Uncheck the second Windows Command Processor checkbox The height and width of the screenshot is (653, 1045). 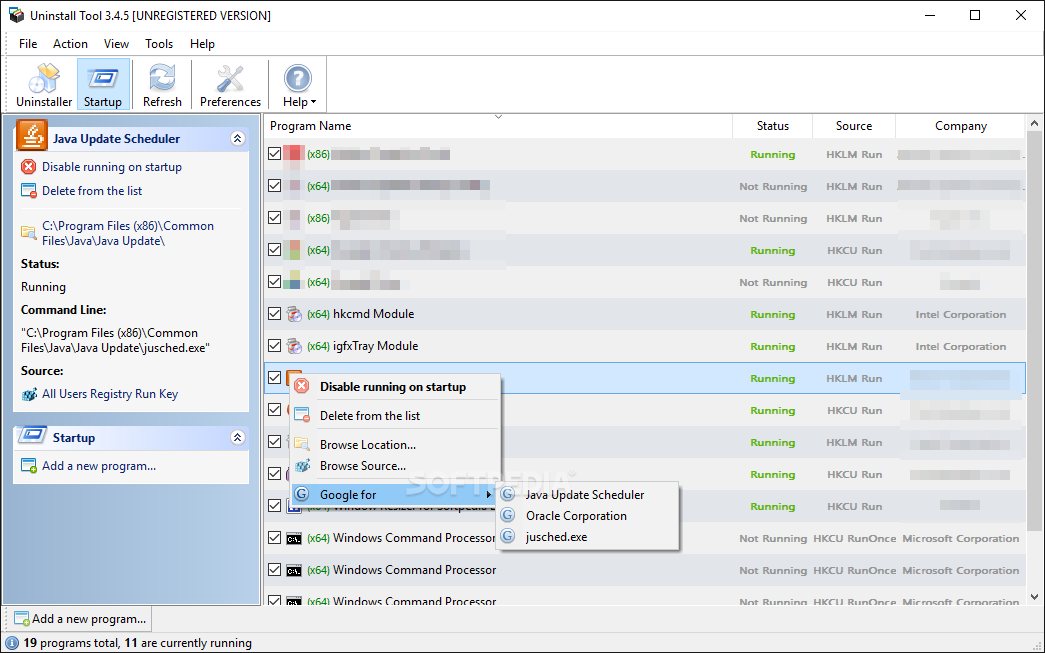(x=274, y=570)
